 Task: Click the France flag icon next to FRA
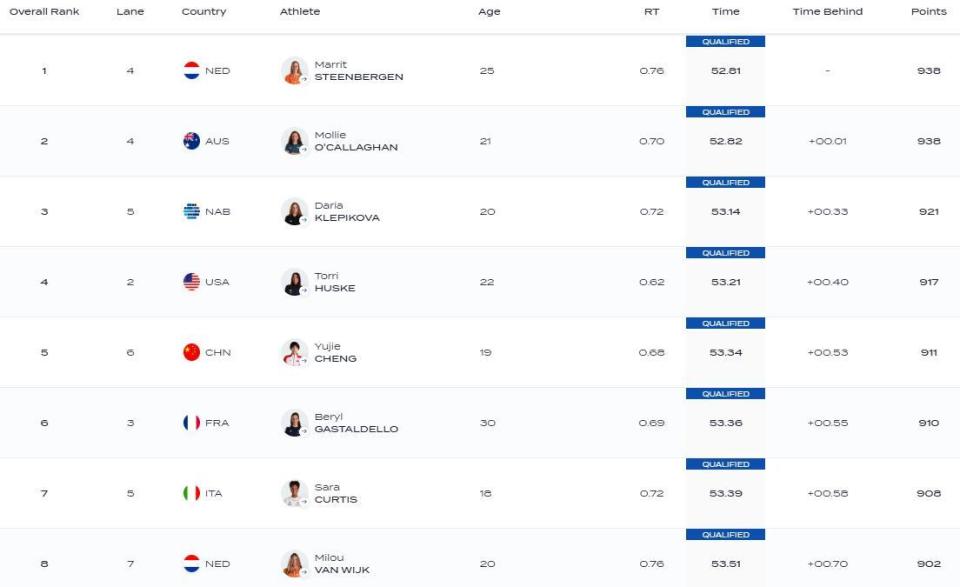192,422
